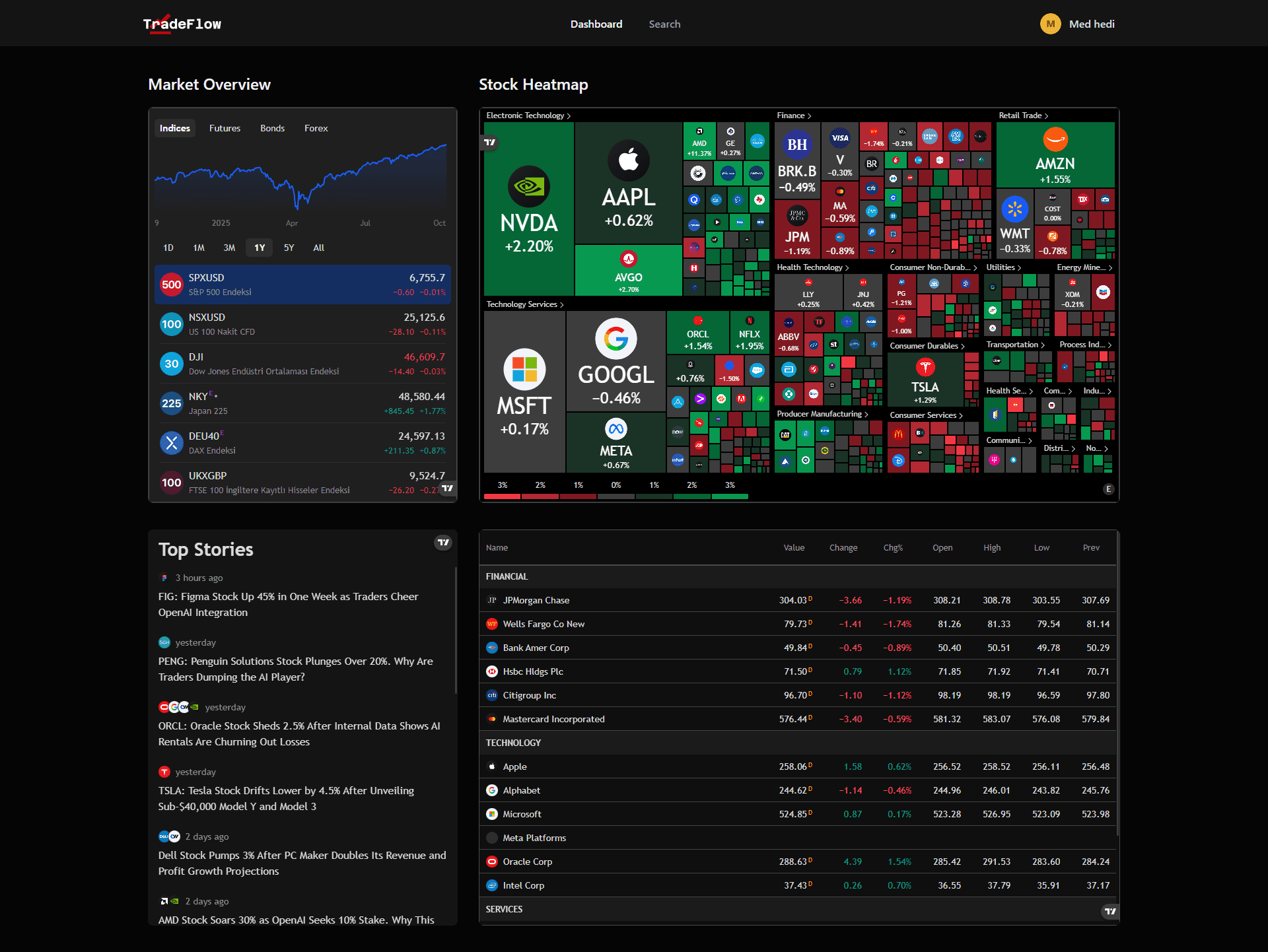Expand the Utilities sector

[x=1003, y=267]
